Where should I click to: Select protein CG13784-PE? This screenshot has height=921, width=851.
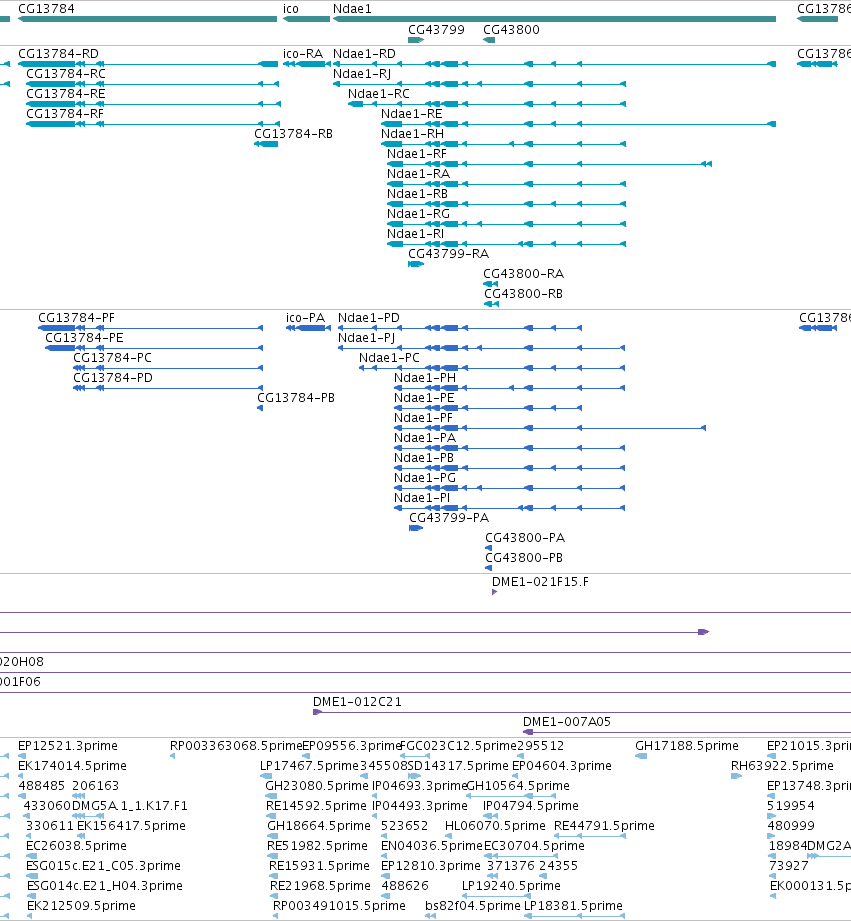coord(84,337)
